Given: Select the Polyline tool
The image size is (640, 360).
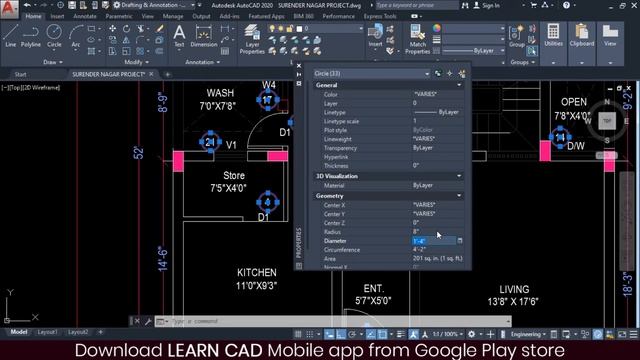Looking at the screenshot, I should (31, 36).
